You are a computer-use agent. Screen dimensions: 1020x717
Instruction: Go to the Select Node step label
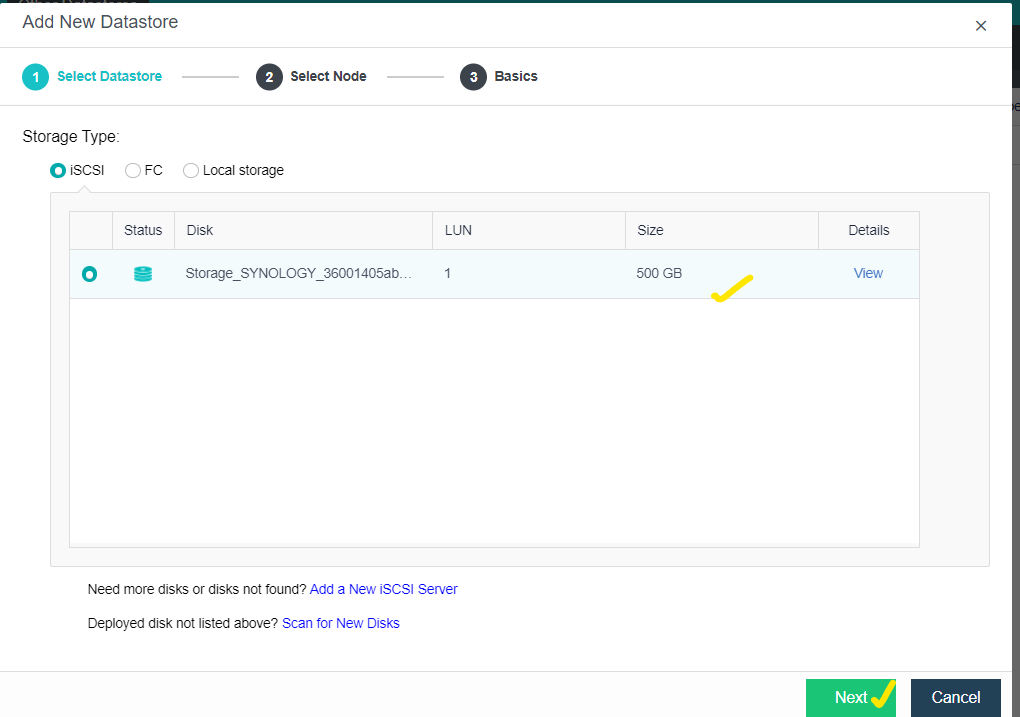(328, 77)
